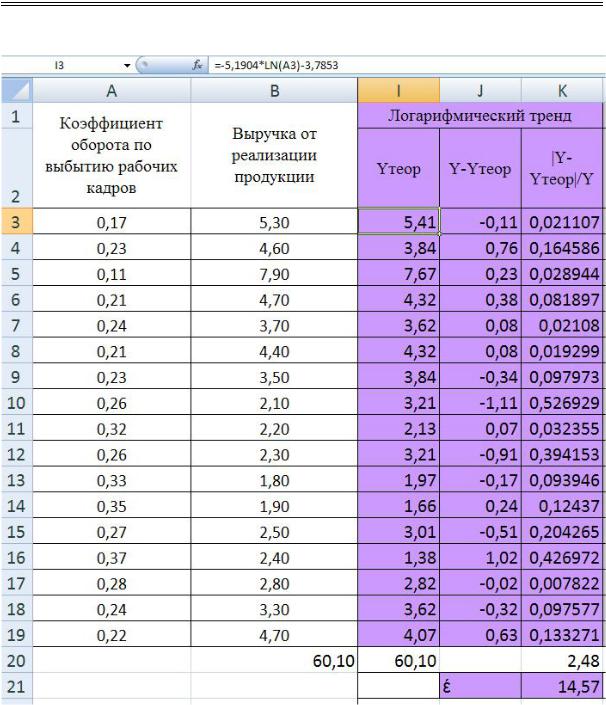
Task: Select cell J16 with value 1,02
Action: pyautogui.click(x=480, y=558)
